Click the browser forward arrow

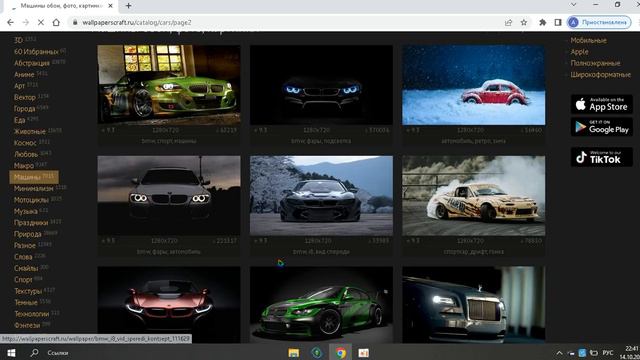pyautogui.click(x=26, y=22)
